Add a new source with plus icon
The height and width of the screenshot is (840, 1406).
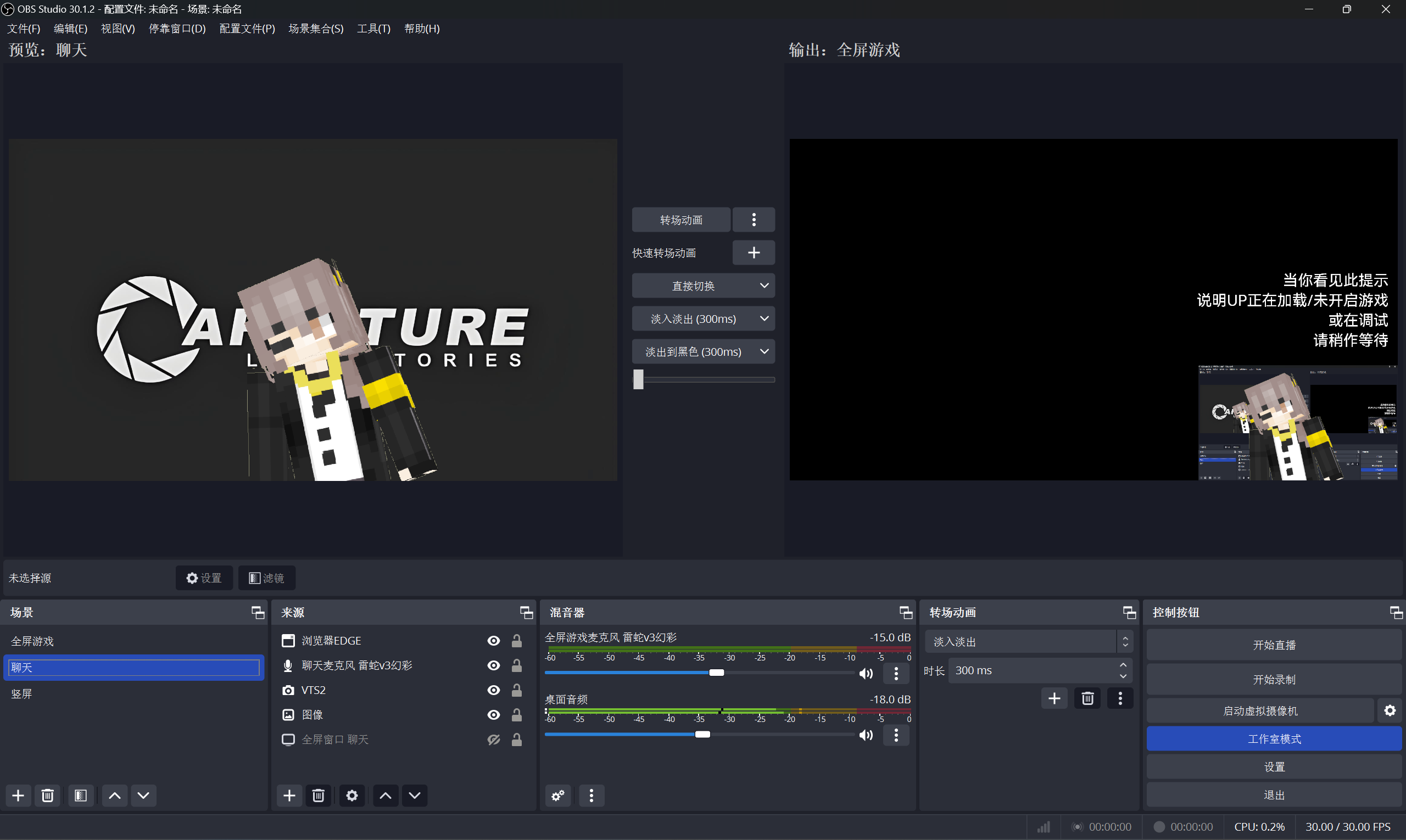tap(289, 796)
